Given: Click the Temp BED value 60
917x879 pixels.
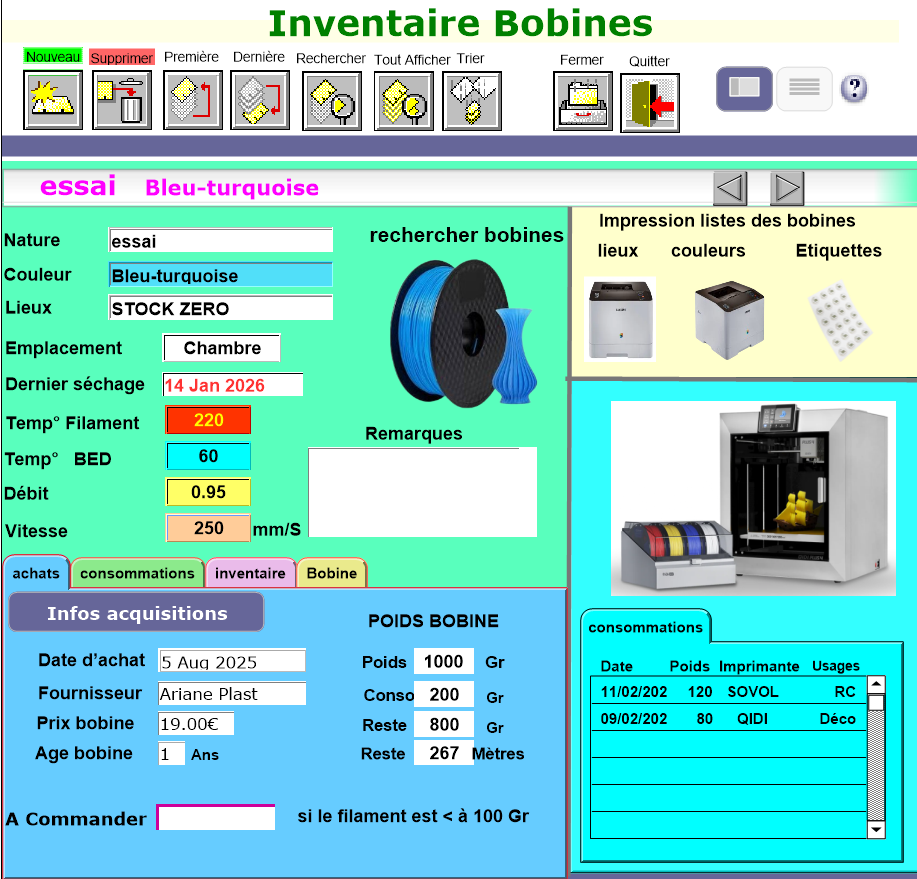Looking at the screenshot, I should tap(208, 456).
